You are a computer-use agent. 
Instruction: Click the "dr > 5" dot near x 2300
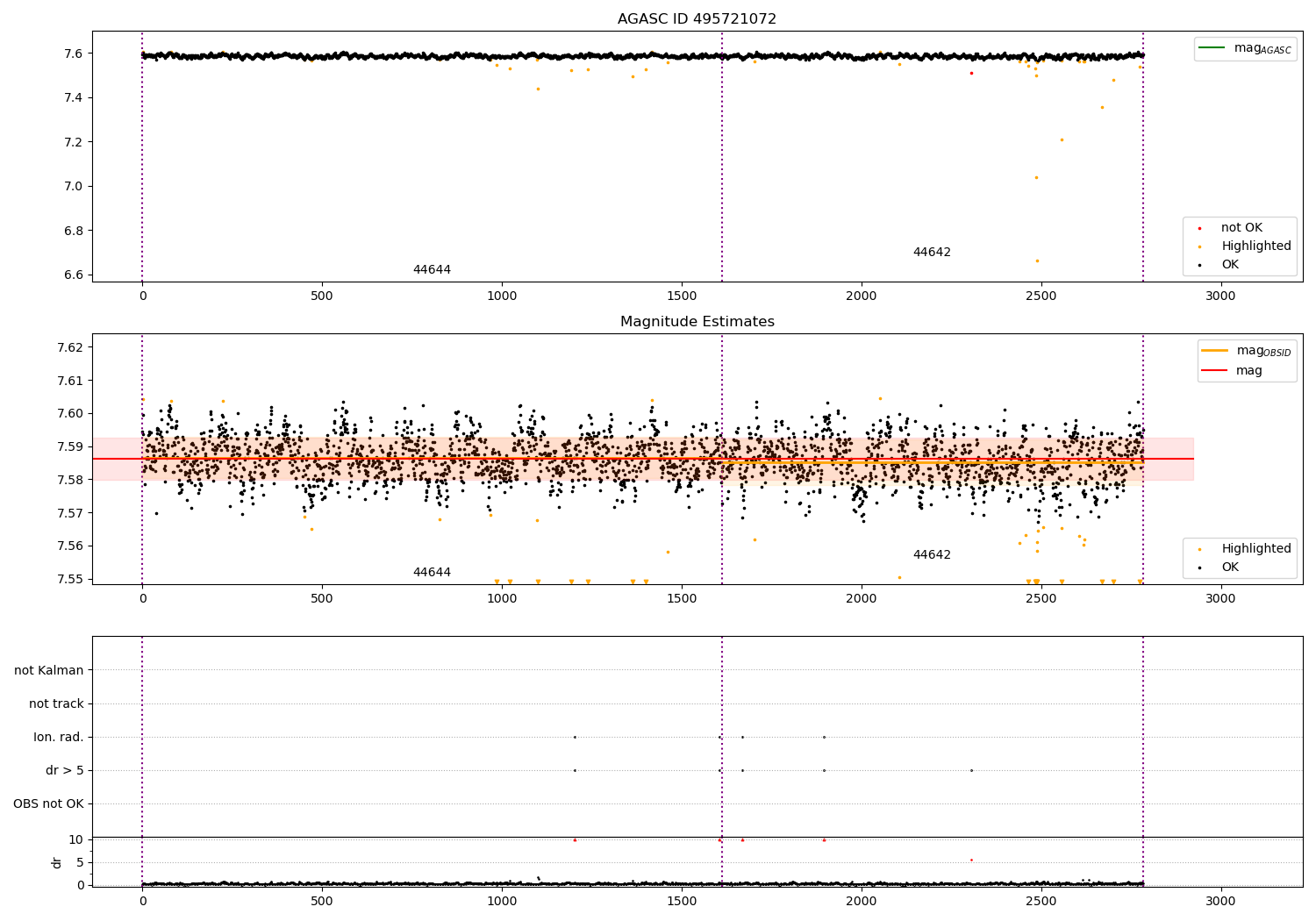pos(971,770)
